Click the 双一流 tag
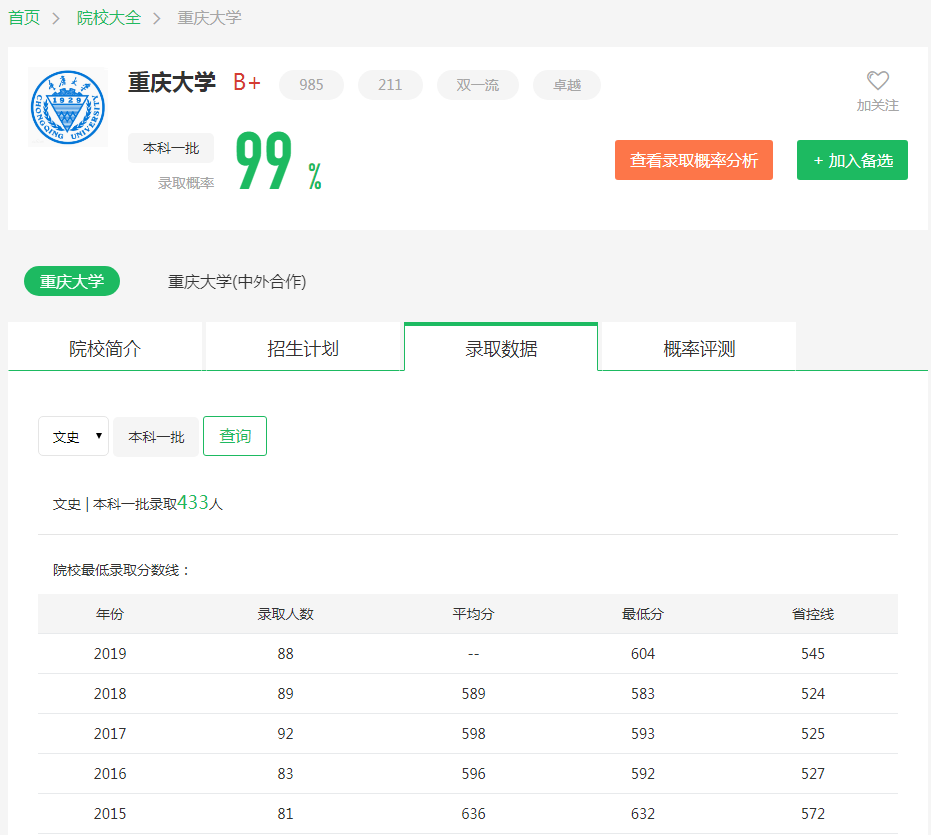The height and width of the screenshot is (835, 931). click(477, 85)
